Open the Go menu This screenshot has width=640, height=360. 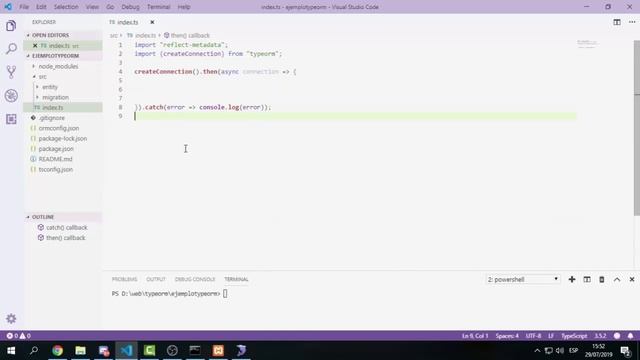click(x=110, y=7)
